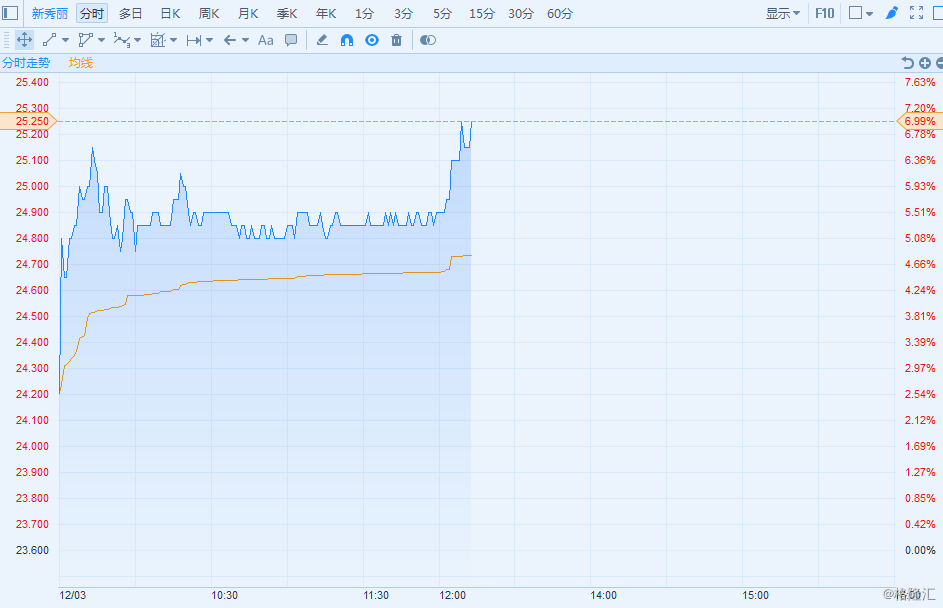
Task: Switch to the 月K monthly candlestick tab
Action: pyautogui.click(x=248, y=13)
